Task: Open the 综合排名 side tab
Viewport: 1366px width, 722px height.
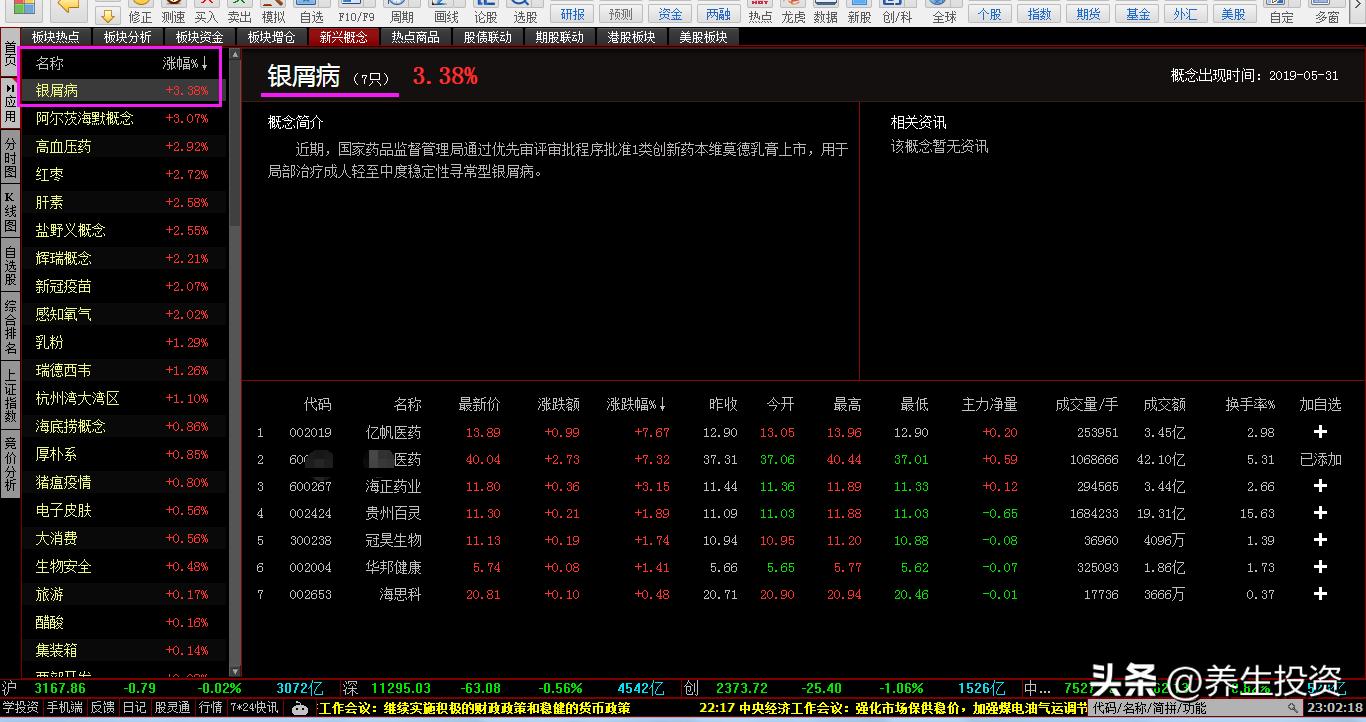Action: coord(10,328)
